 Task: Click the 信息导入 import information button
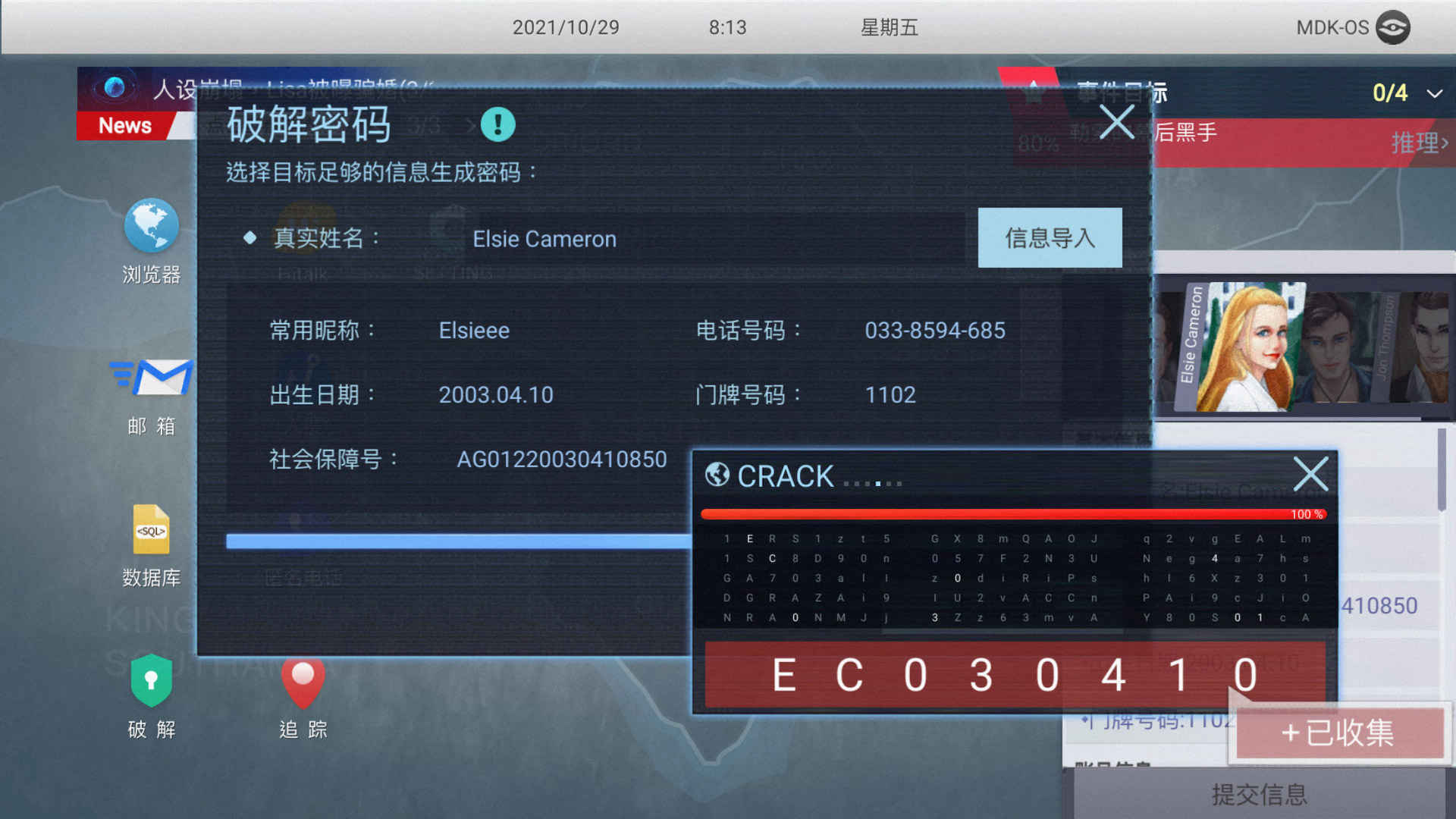[x=1050, y=239]
